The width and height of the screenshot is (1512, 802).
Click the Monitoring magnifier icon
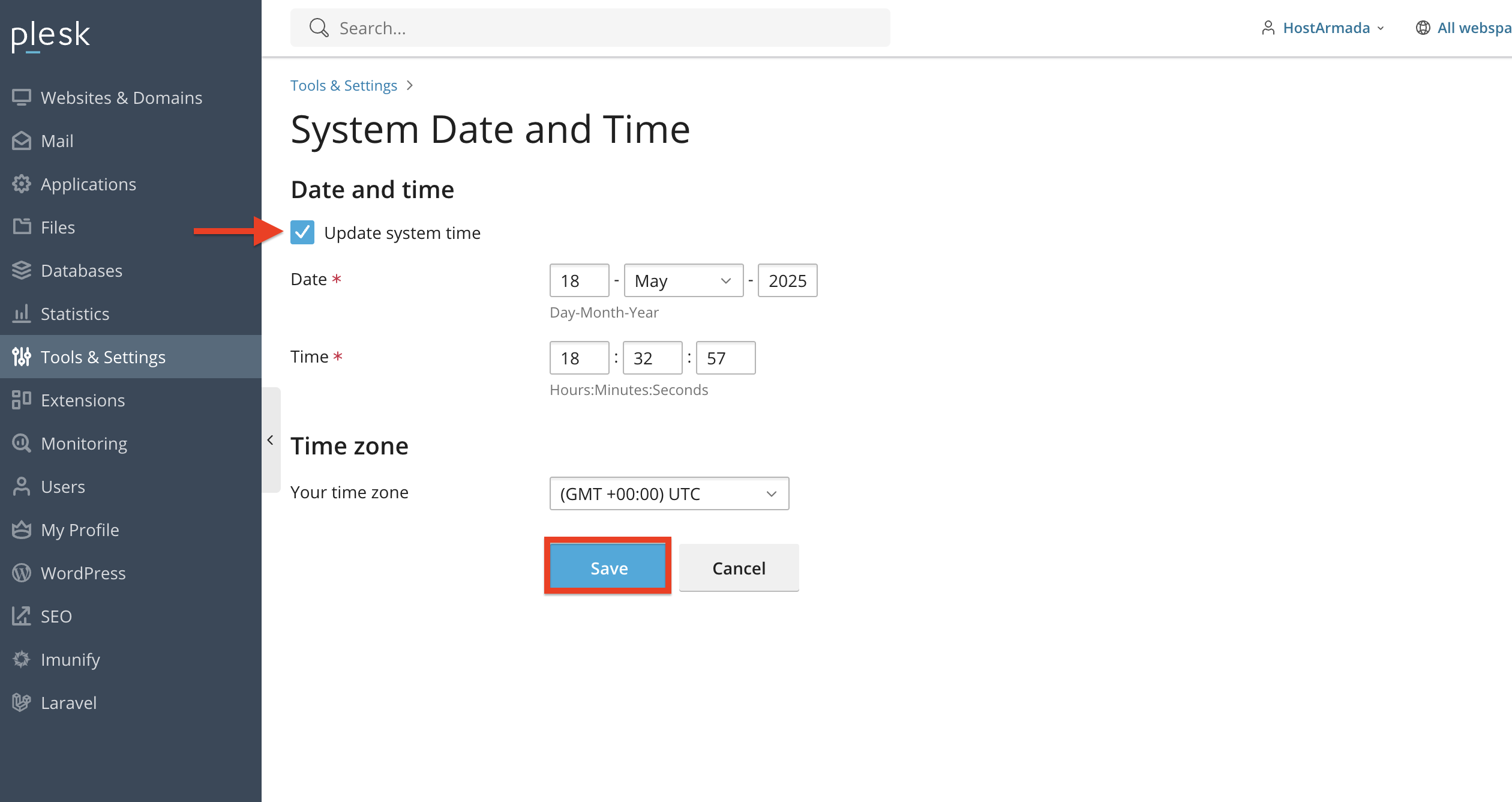click(x=22, y=443)
